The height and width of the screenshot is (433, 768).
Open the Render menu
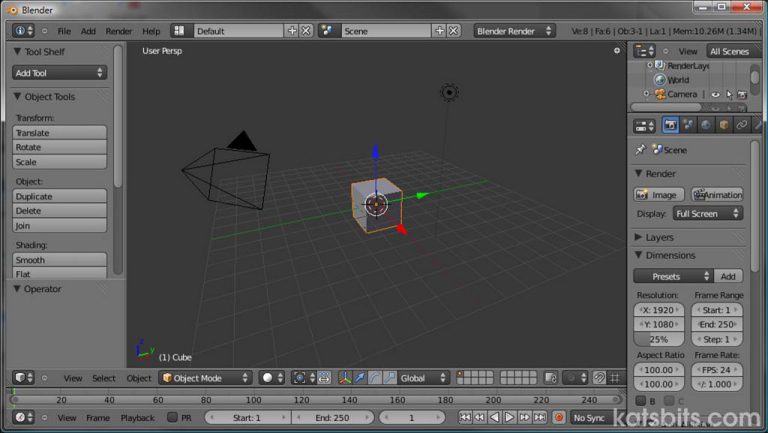click(118, 31)
